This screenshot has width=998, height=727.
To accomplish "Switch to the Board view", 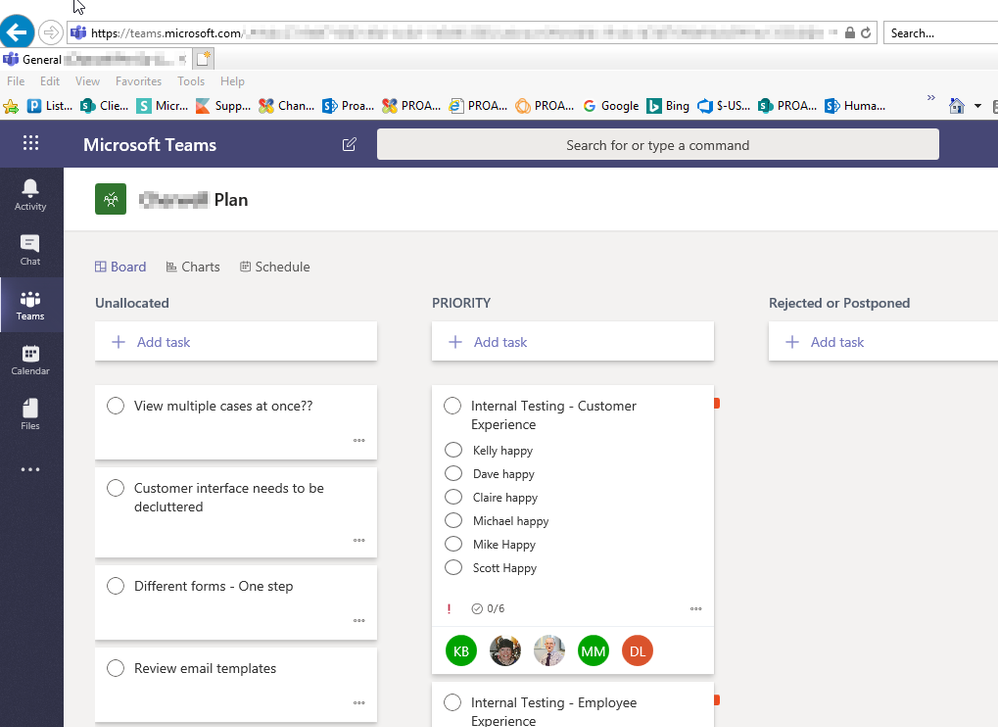I will (121, 267).
